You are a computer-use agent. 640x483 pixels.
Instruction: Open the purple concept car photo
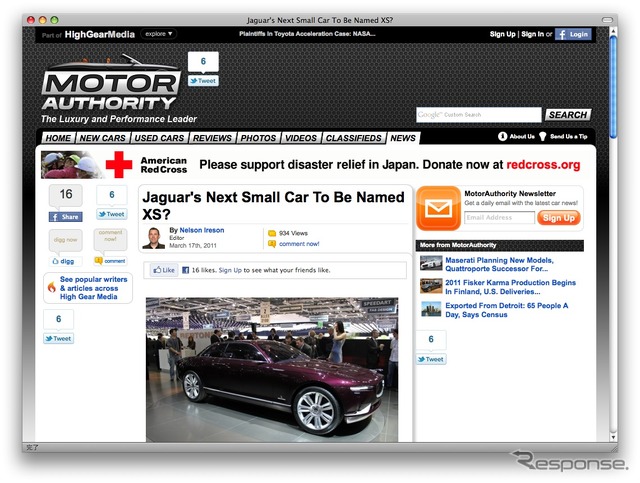272,369
